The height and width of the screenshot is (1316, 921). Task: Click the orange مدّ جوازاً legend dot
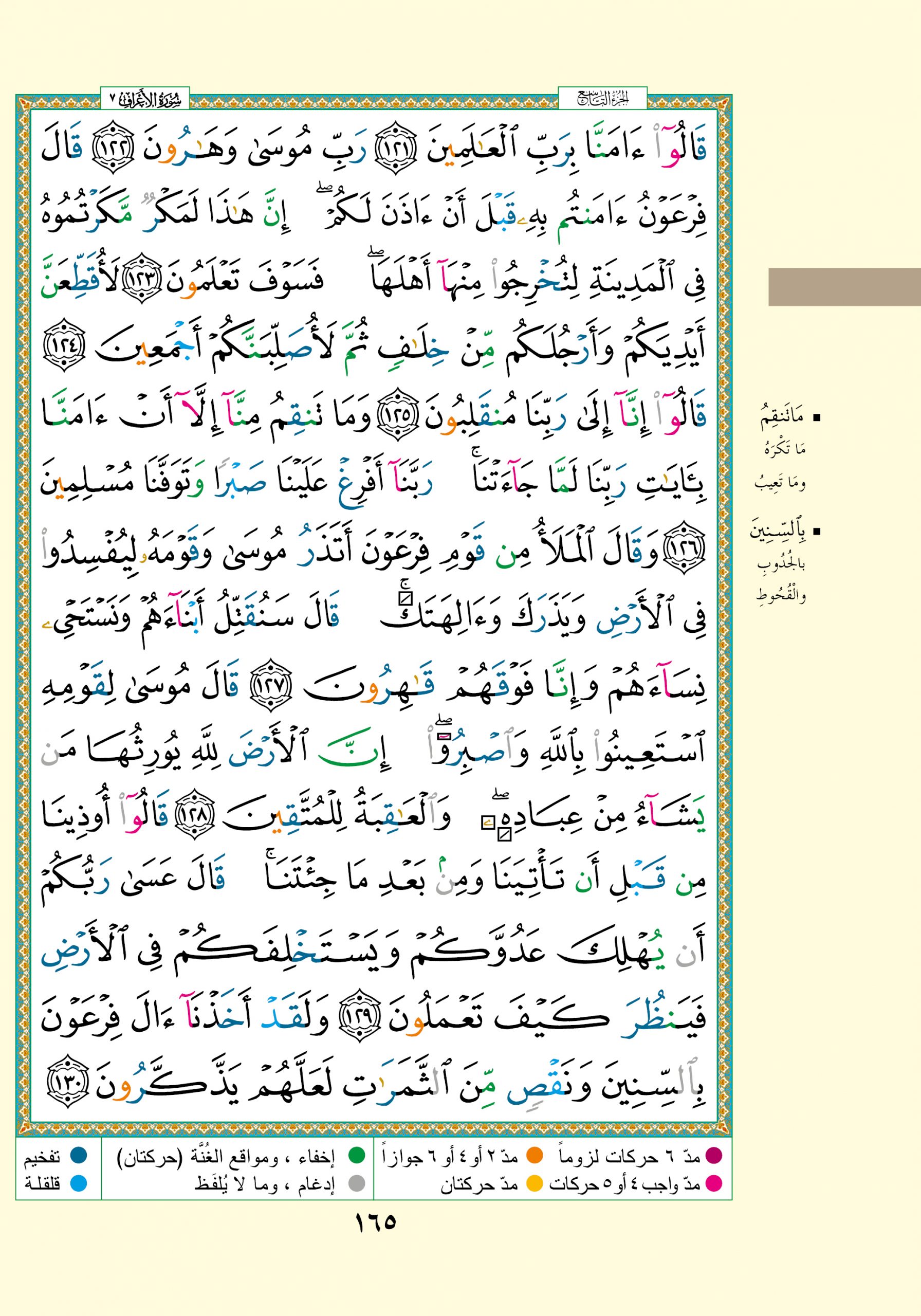pos(535,1157)
